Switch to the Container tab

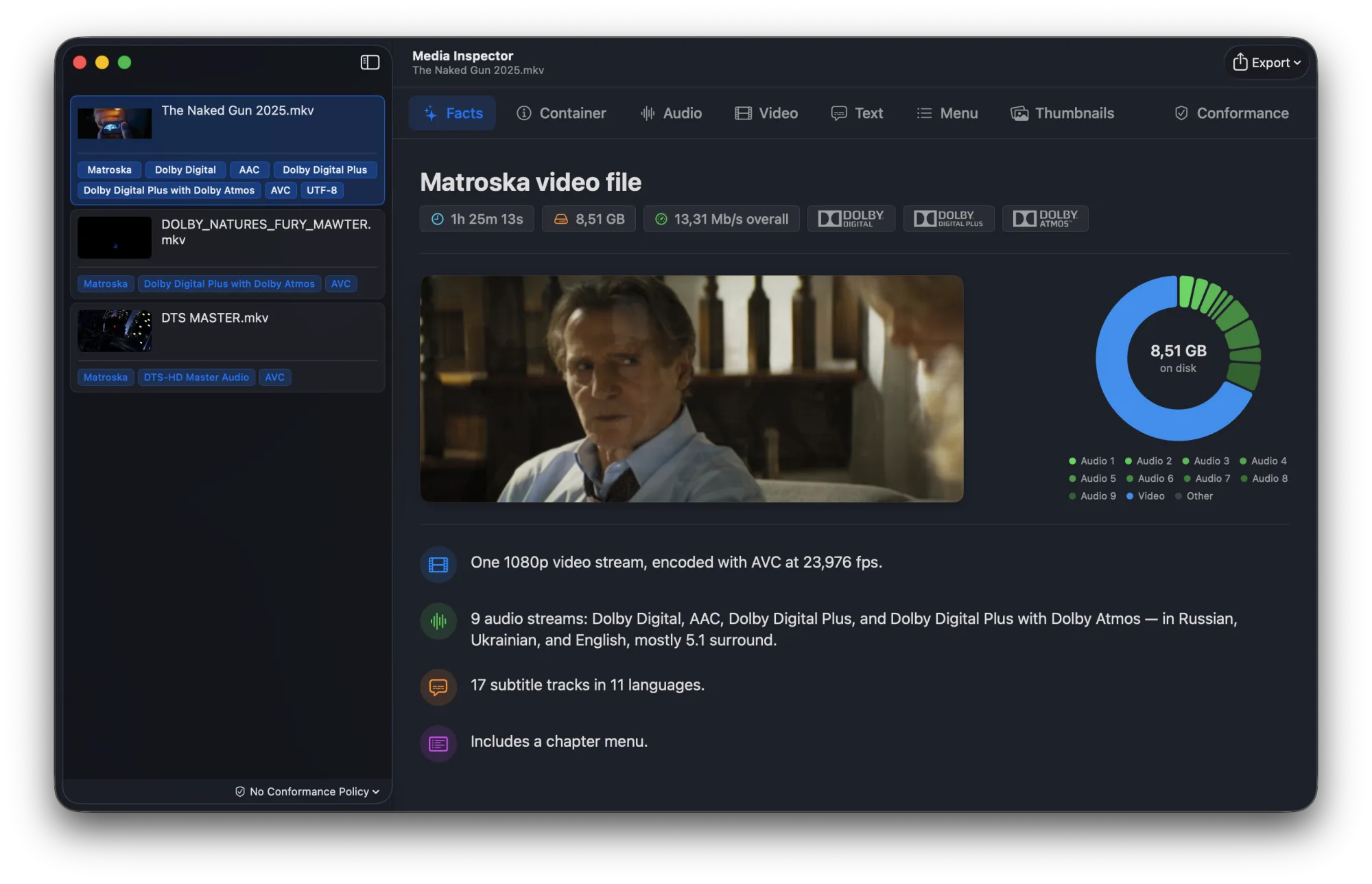(x=561, y=113)
